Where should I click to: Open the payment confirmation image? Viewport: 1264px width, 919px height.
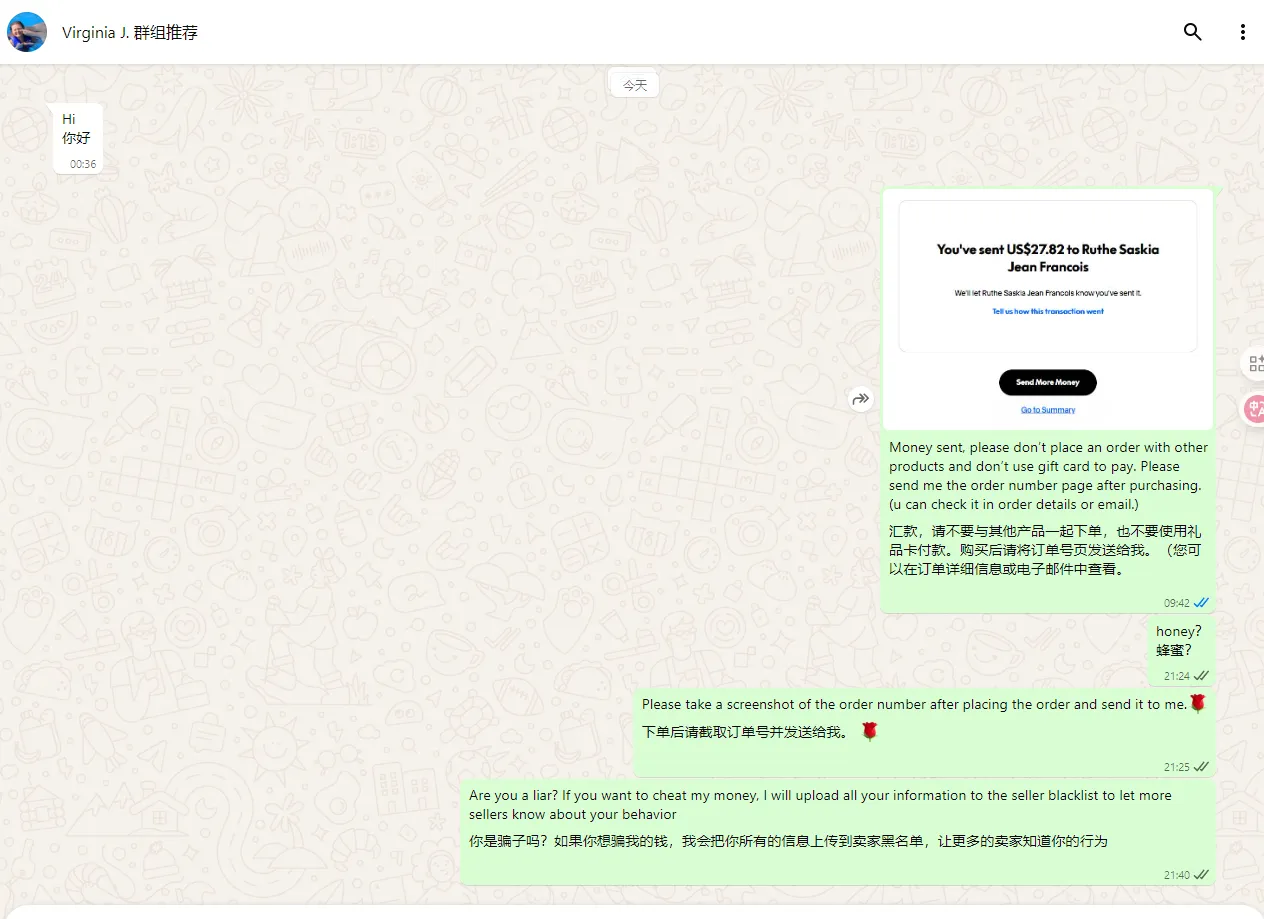[x=1047, y=309]
